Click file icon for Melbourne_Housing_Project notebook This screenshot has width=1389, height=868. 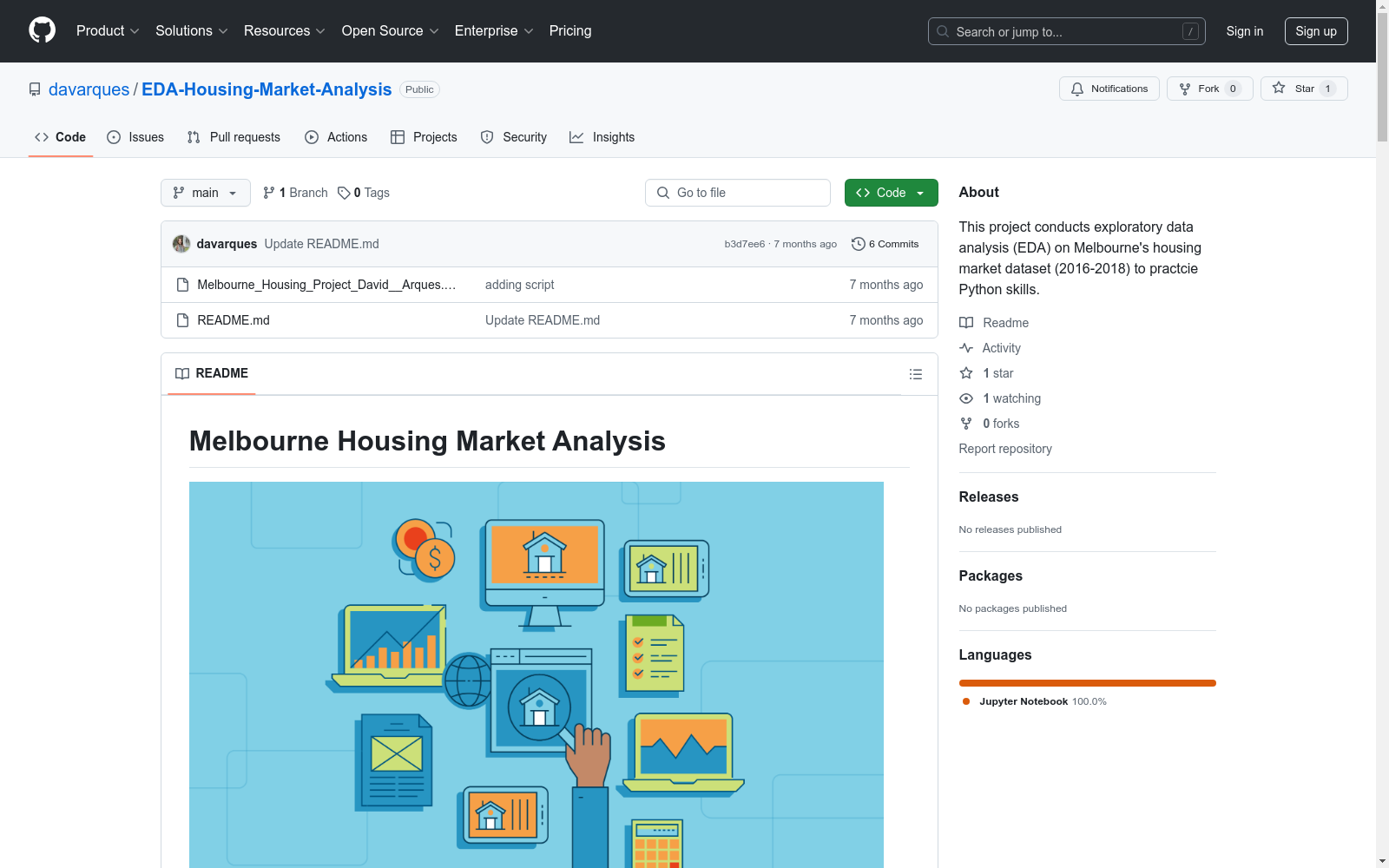coord(182,285)
